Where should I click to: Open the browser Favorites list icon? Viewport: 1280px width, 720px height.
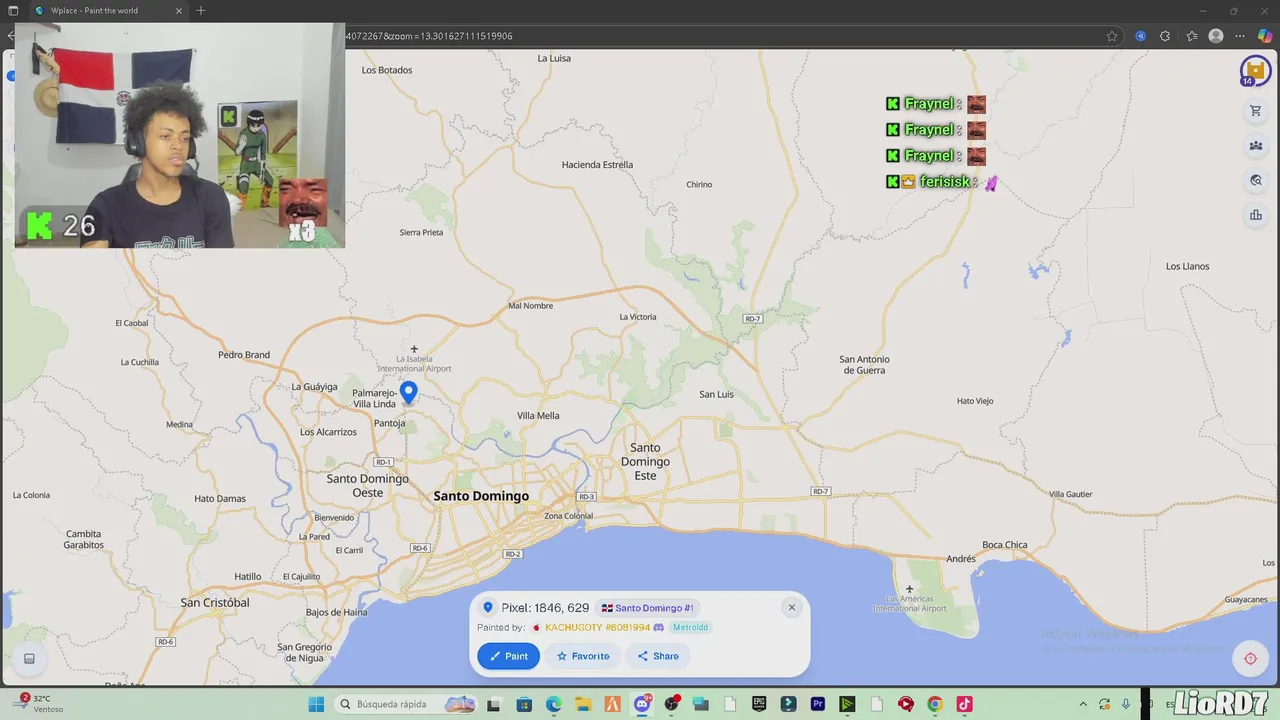pyautogui.click(x=1191, y=36)
